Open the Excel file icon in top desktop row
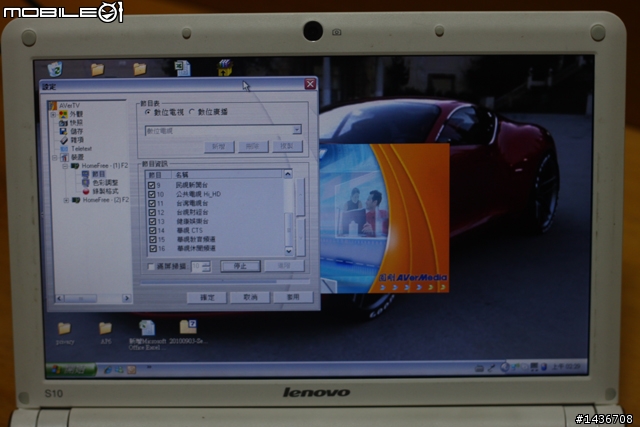Screen dimensions: 640x427 182,68
